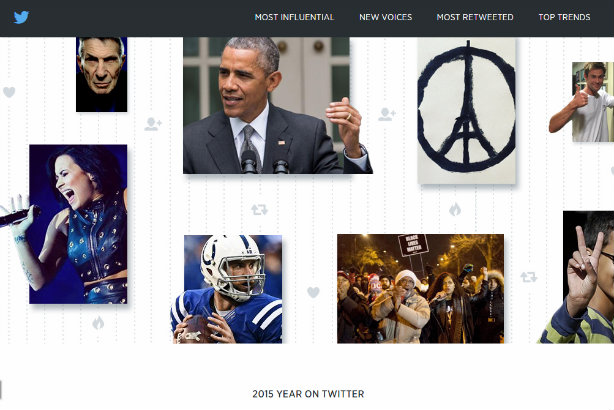
Task: Open the Most Influential section
Action: (294, 17)
